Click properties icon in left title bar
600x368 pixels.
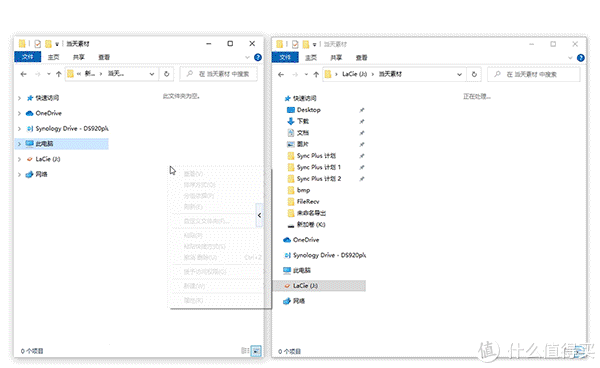[38, 44]
